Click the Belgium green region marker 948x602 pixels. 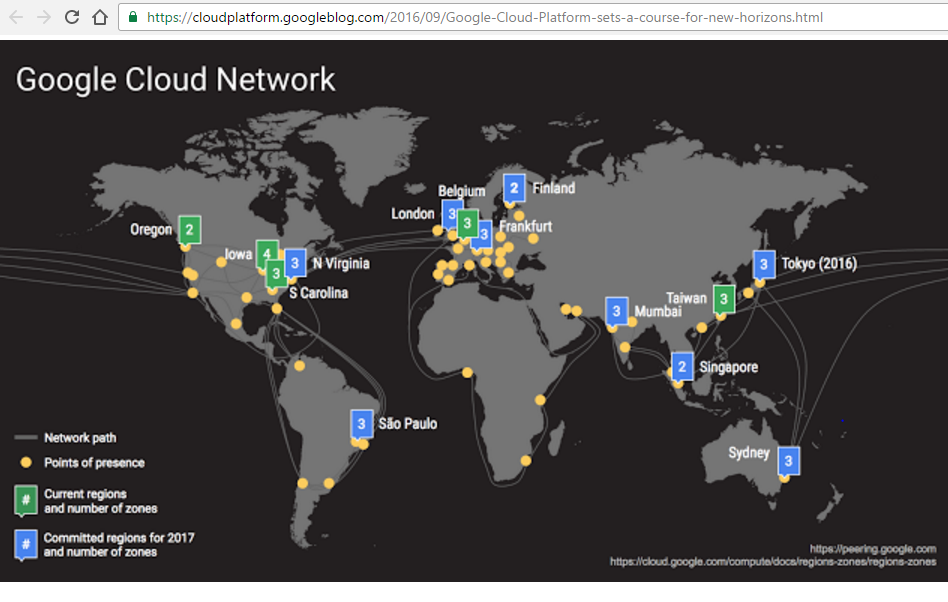[467, 224]
